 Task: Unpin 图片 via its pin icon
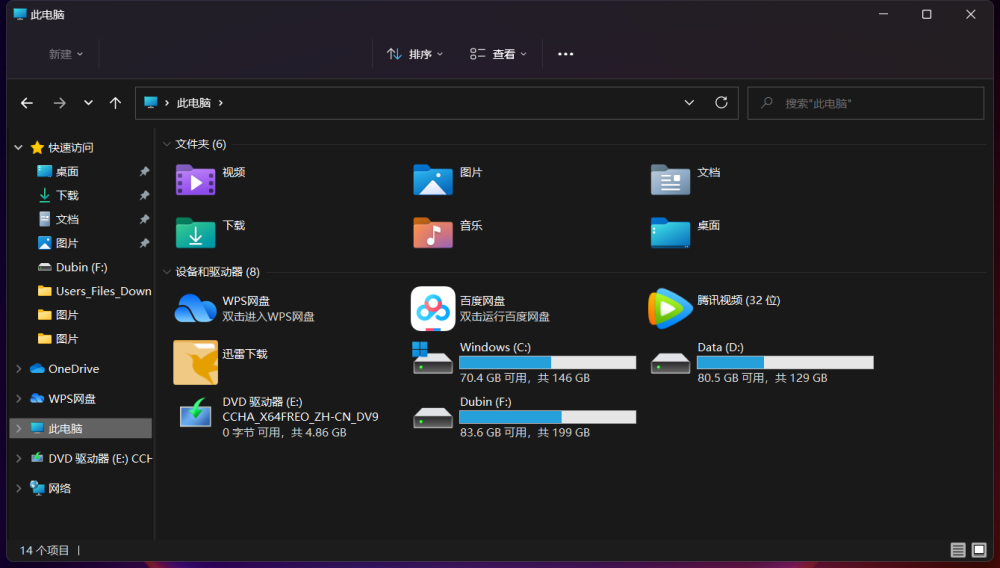click(x=144, y=243)
